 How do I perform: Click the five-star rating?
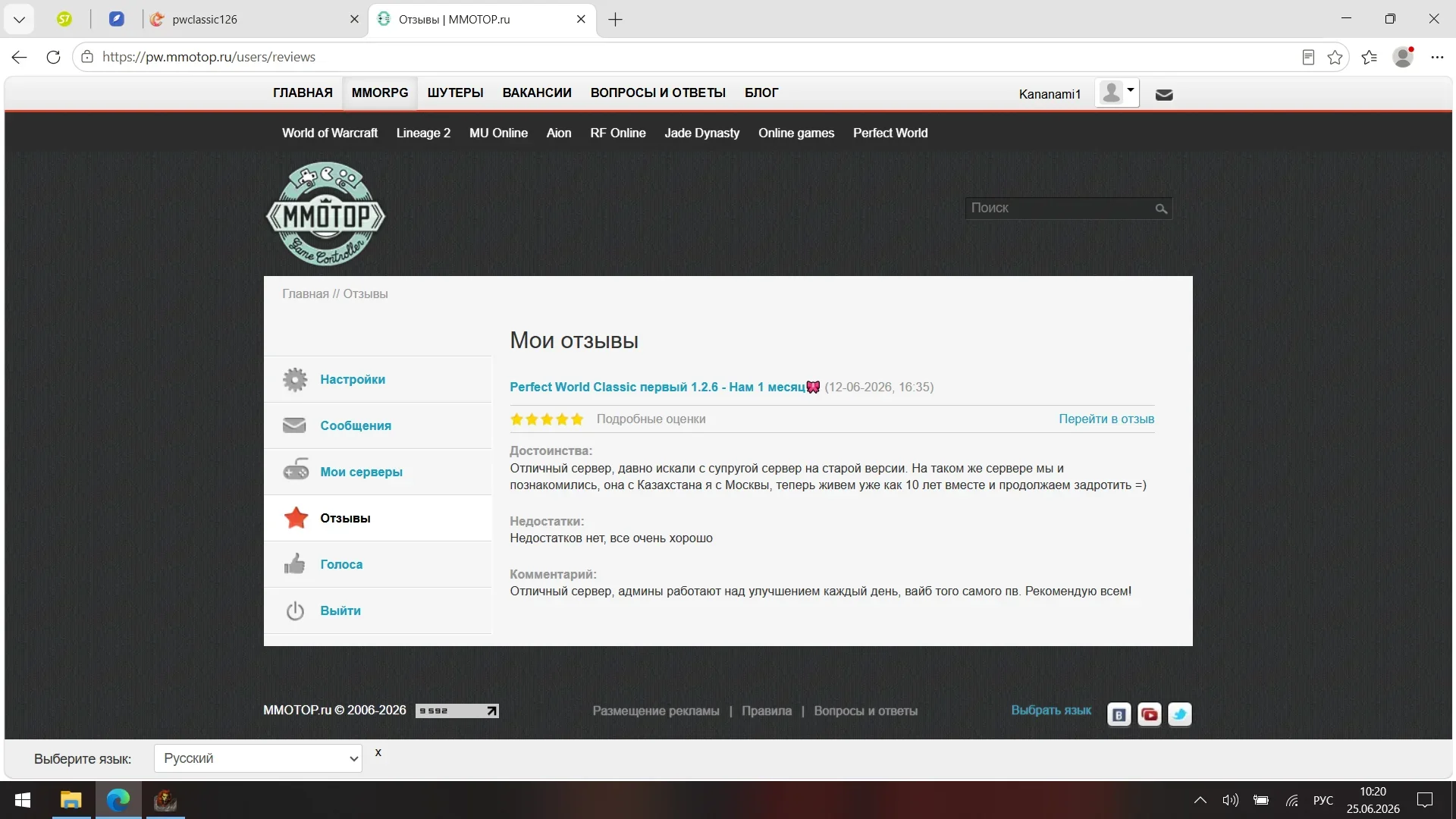(547, 419)
